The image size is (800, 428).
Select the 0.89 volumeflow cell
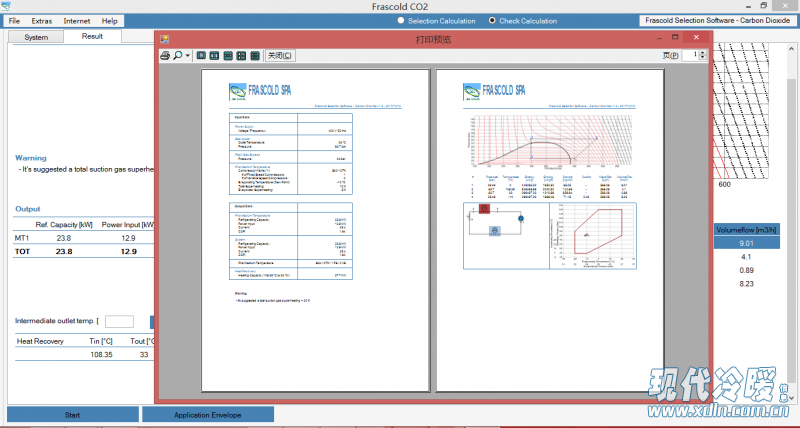(x=746, y=270)
